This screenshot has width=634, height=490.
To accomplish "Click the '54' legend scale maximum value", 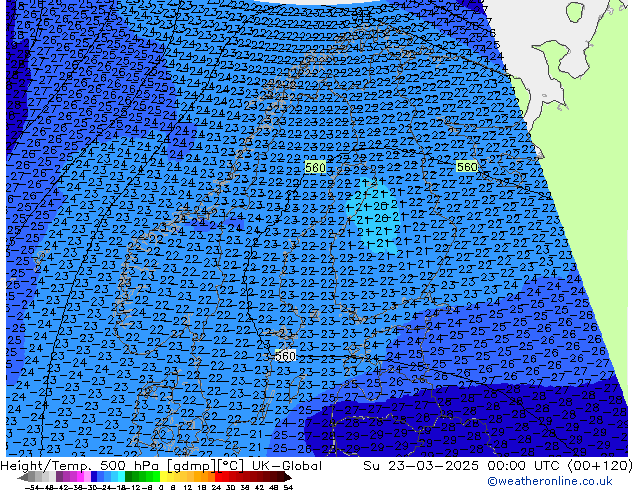I will click(x=288, y=488).
